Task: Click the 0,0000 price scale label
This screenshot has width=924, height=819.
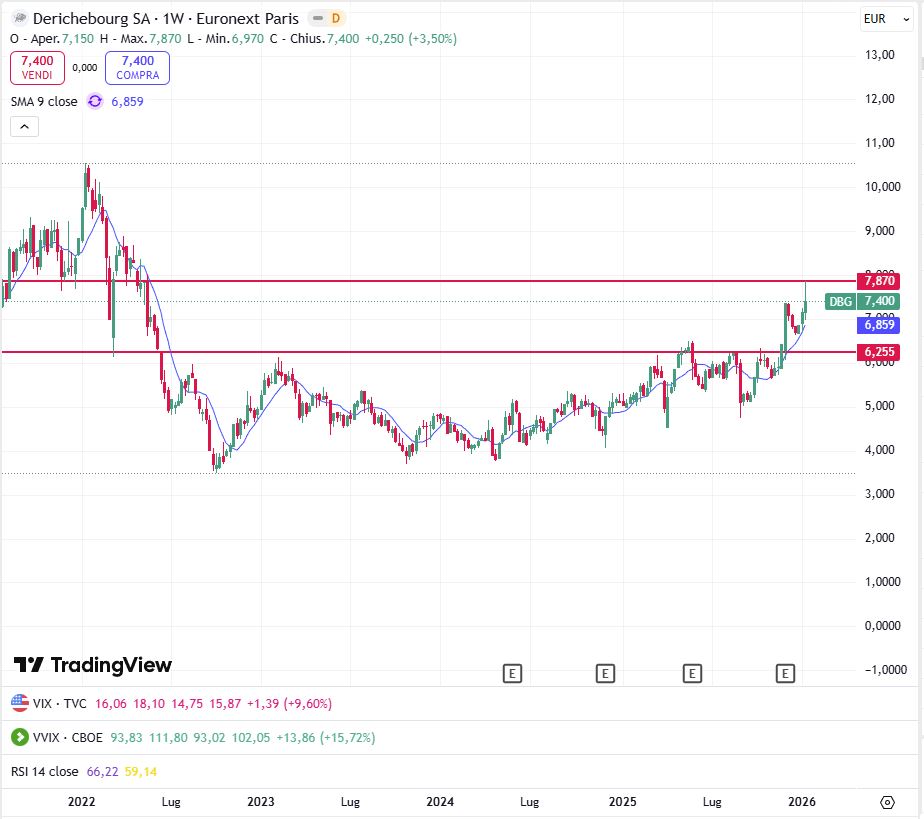Action: coord(882,626)
